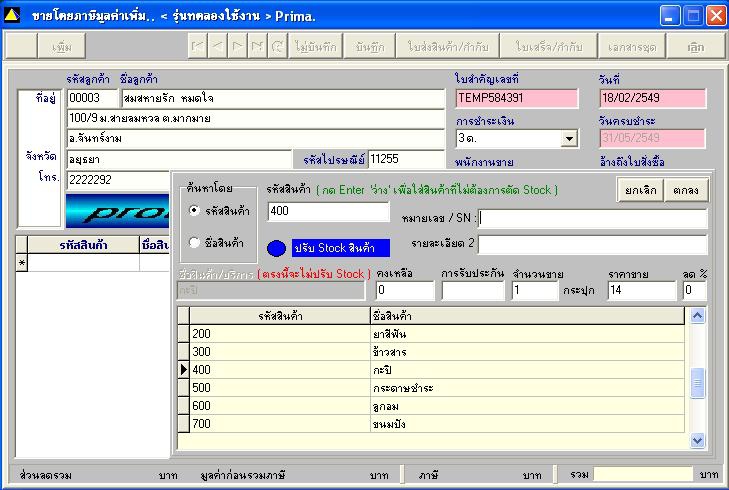This screenshot has height=490, width=729.
Task: Click the refresh icon in toolbar
Action: click(277, 47)
